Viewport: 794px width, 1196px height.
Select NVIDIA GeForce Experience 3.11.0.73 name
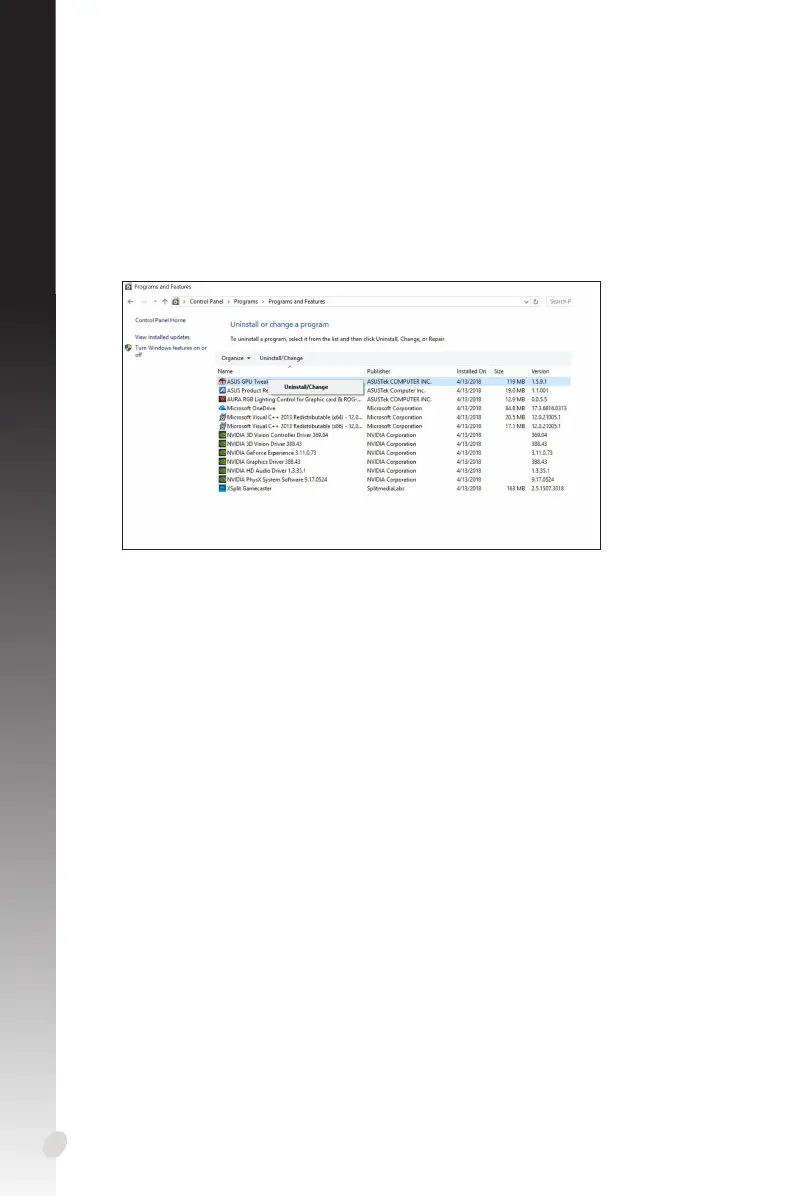(272, 453)
